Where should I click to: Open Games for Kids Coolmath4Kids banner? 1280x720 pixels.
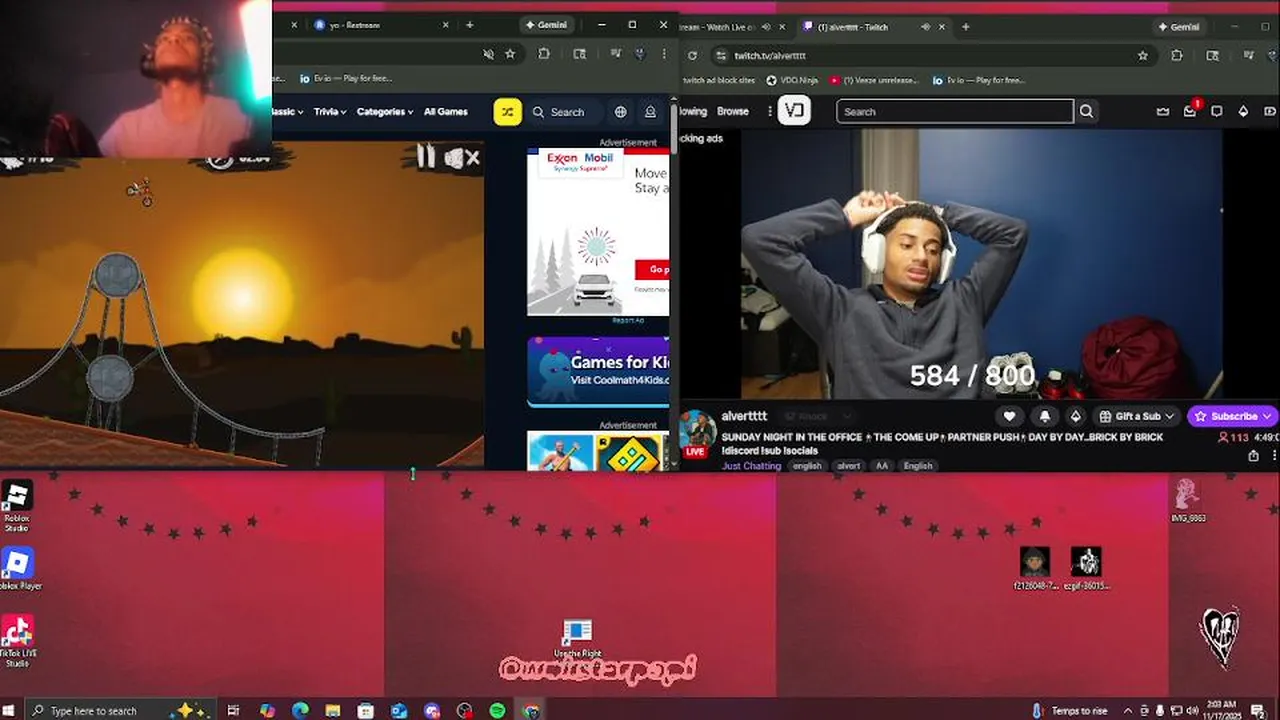pos(598,372)
